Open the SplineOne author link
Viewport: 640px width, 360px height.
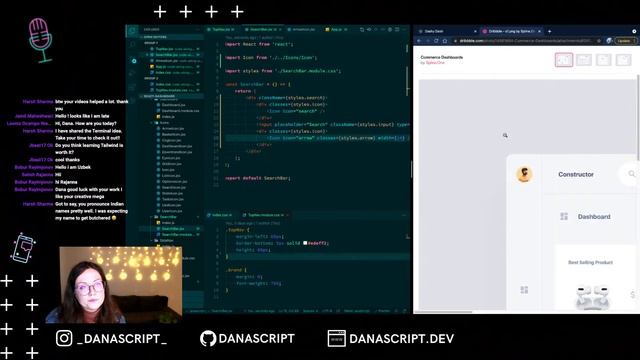pyautogui.click(x=435, y=63)
